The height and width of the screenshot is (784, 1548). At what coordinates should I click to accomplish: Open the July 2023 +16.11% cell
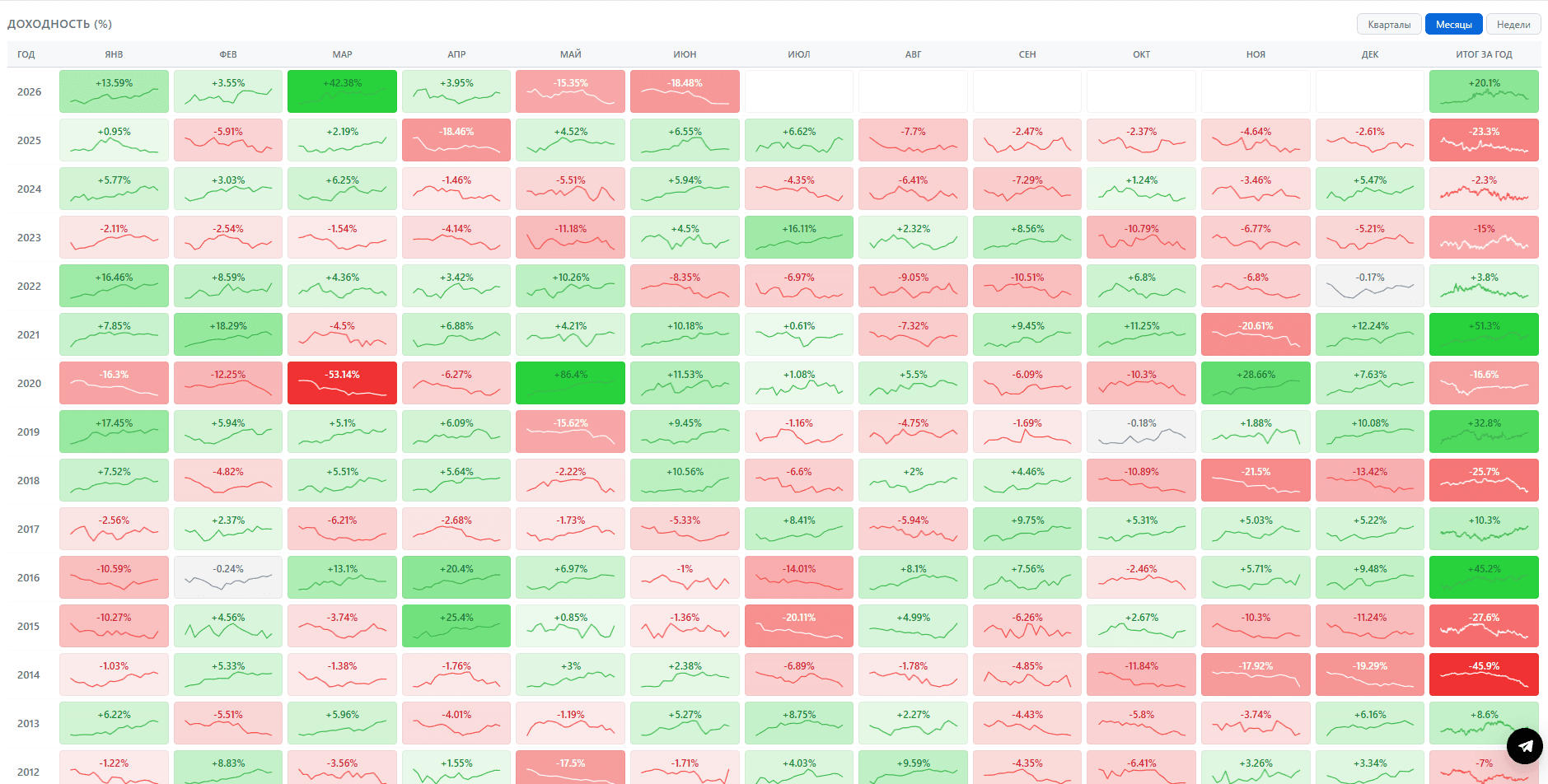(799, 237)
